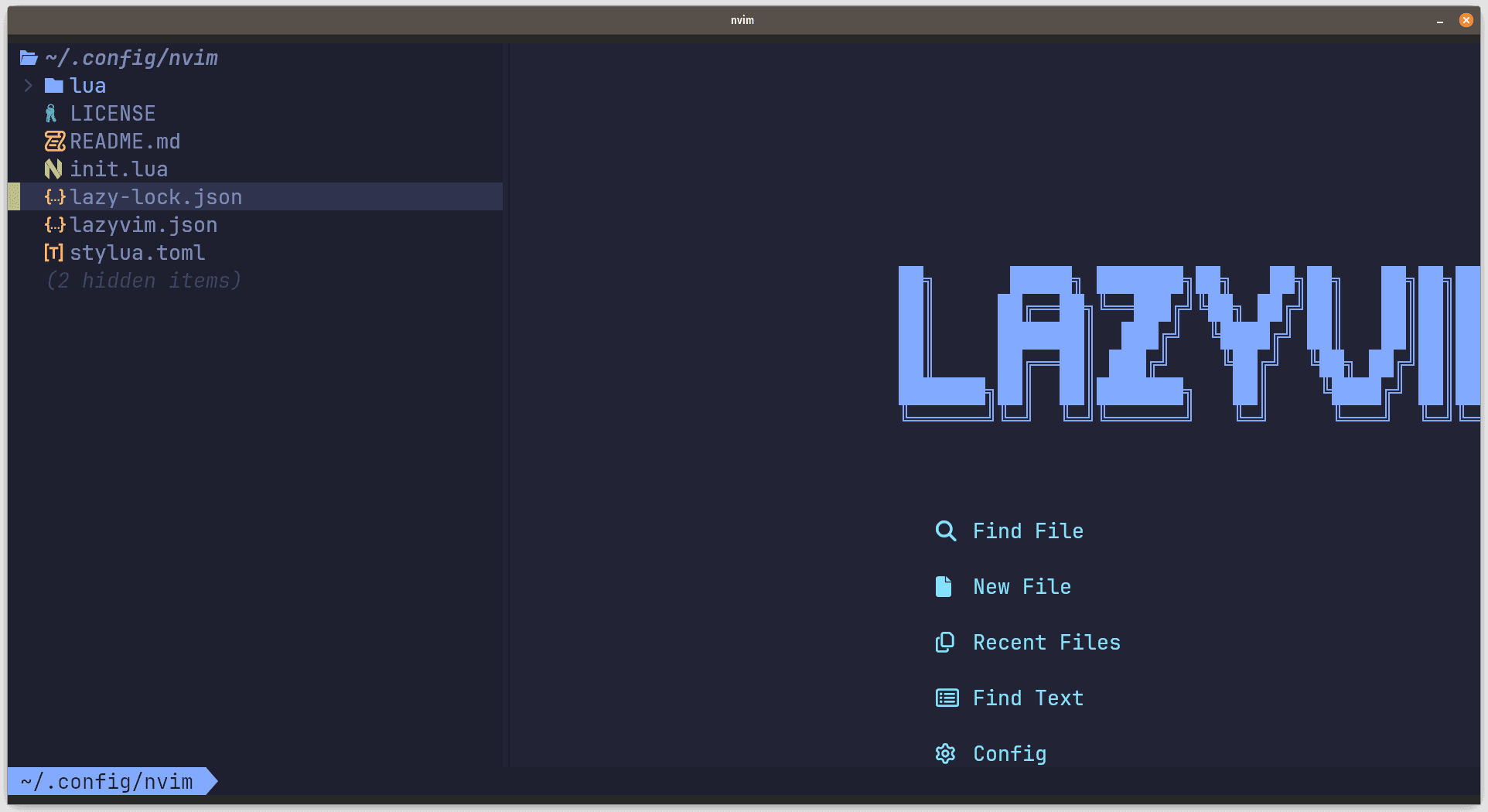Click the Neovim icon next to init.lua
Screen dimensions: 1488x812
53,169
